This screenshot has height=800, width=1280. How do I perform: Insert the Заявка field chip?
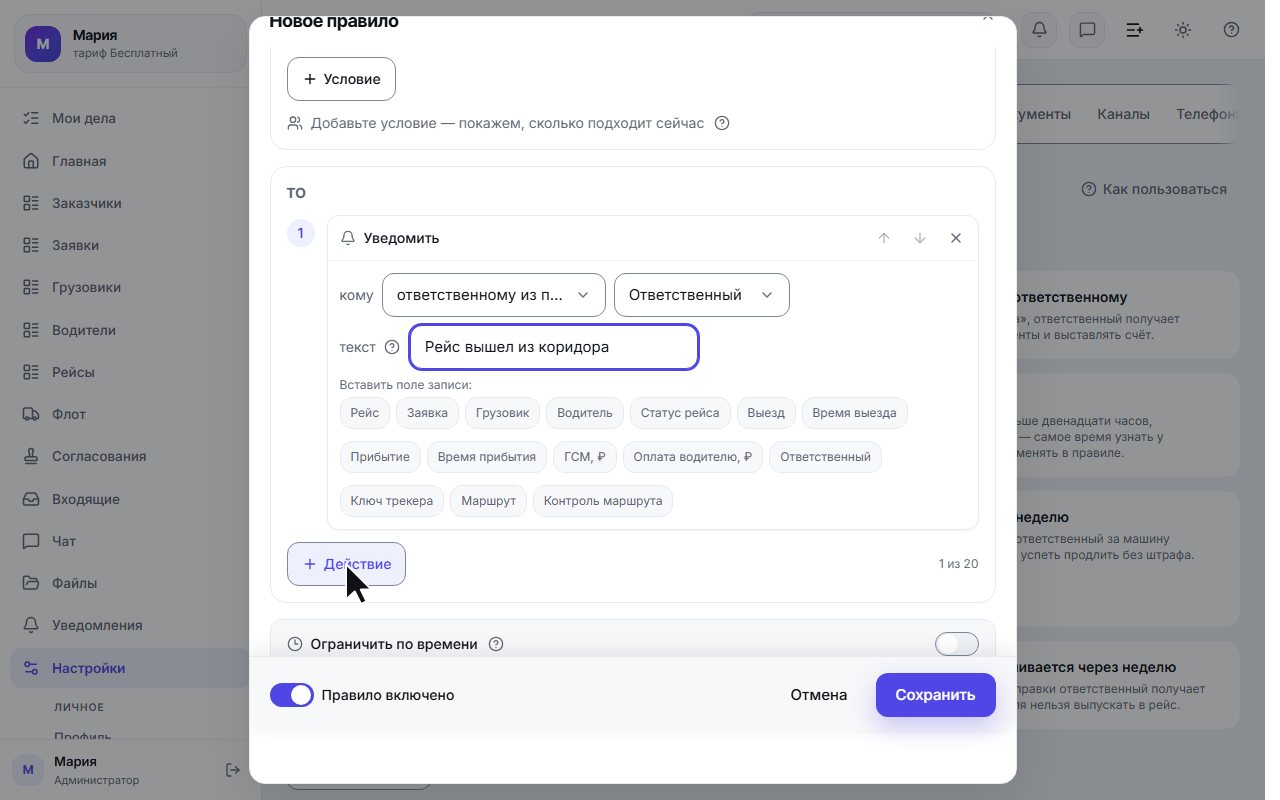coord(428,413)
